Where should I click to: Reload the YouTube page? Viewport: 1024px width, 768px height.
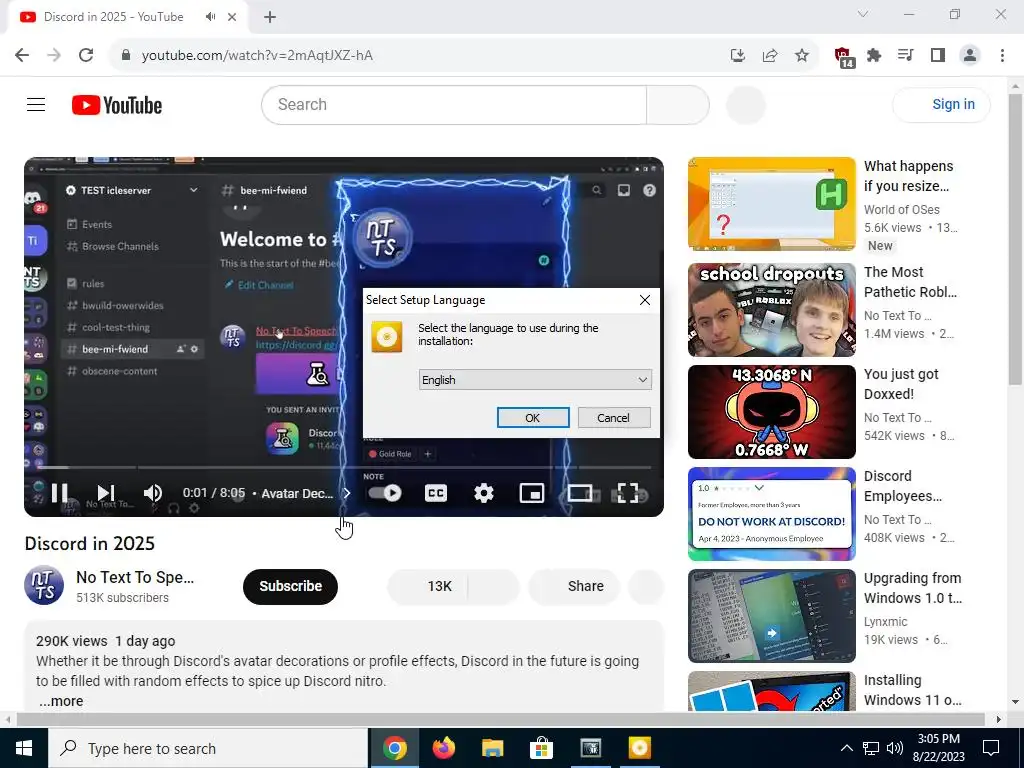pos(86,56)
